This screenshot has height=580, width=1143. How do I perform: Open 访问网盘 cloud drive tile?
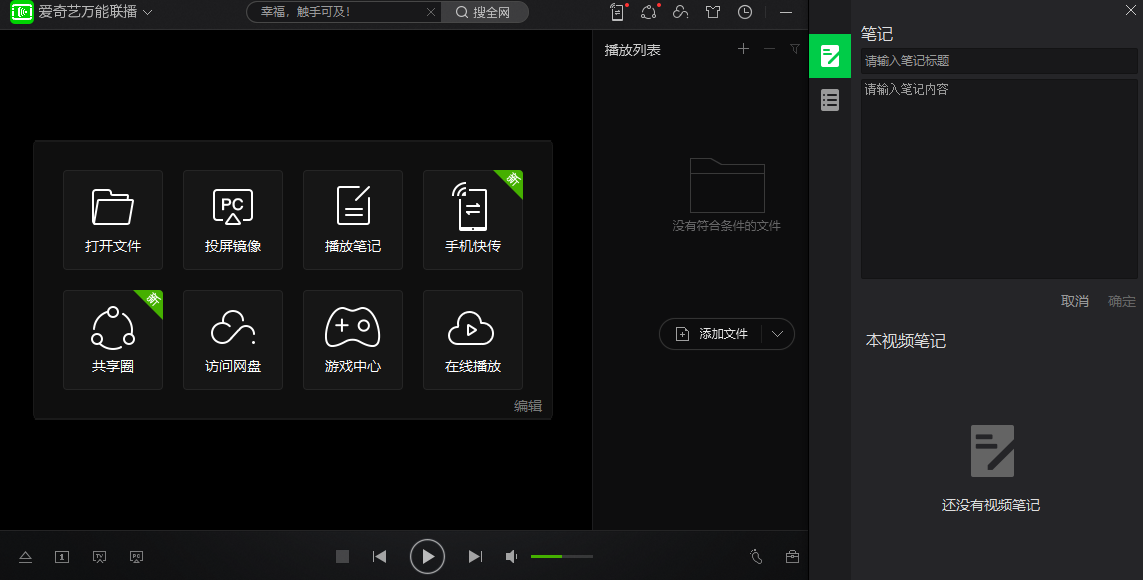click(x=233, y=339)
